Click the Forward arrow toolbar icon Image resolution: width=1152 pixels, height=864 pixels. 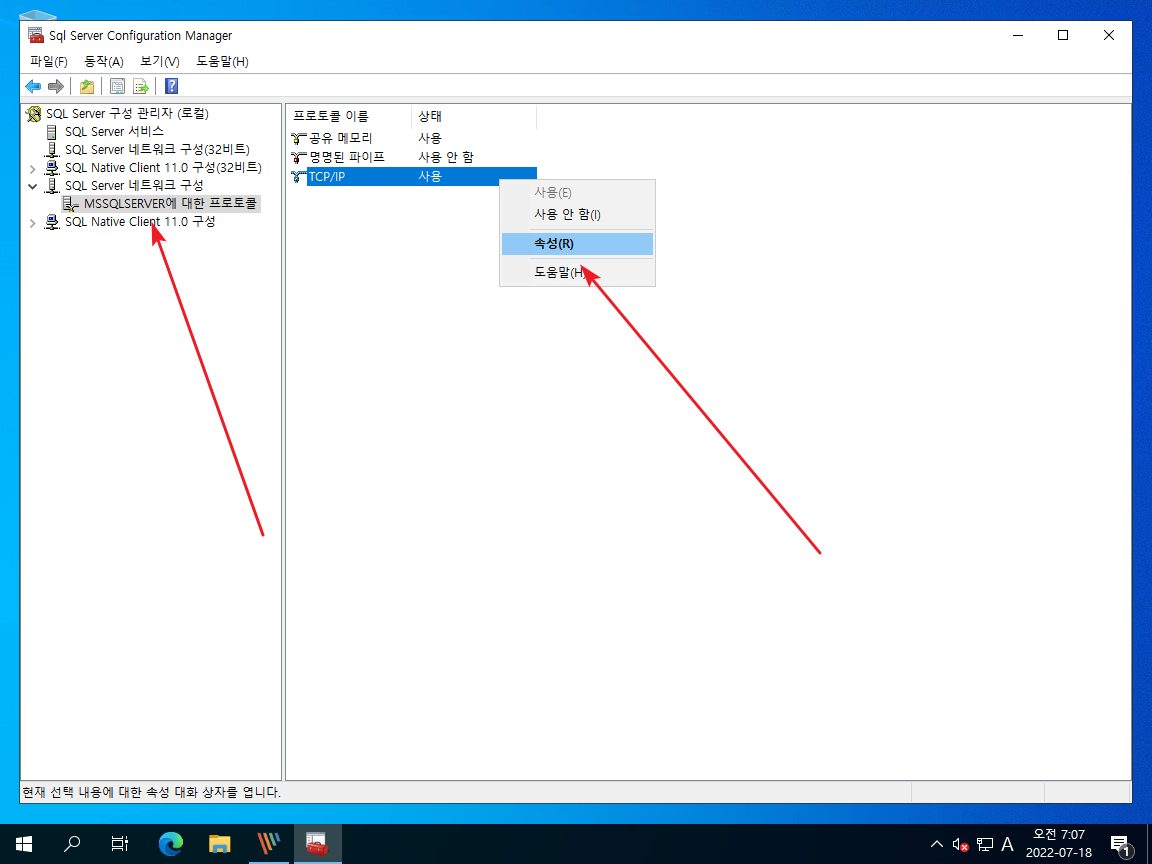pyautogui.click(x=56, y=87)
